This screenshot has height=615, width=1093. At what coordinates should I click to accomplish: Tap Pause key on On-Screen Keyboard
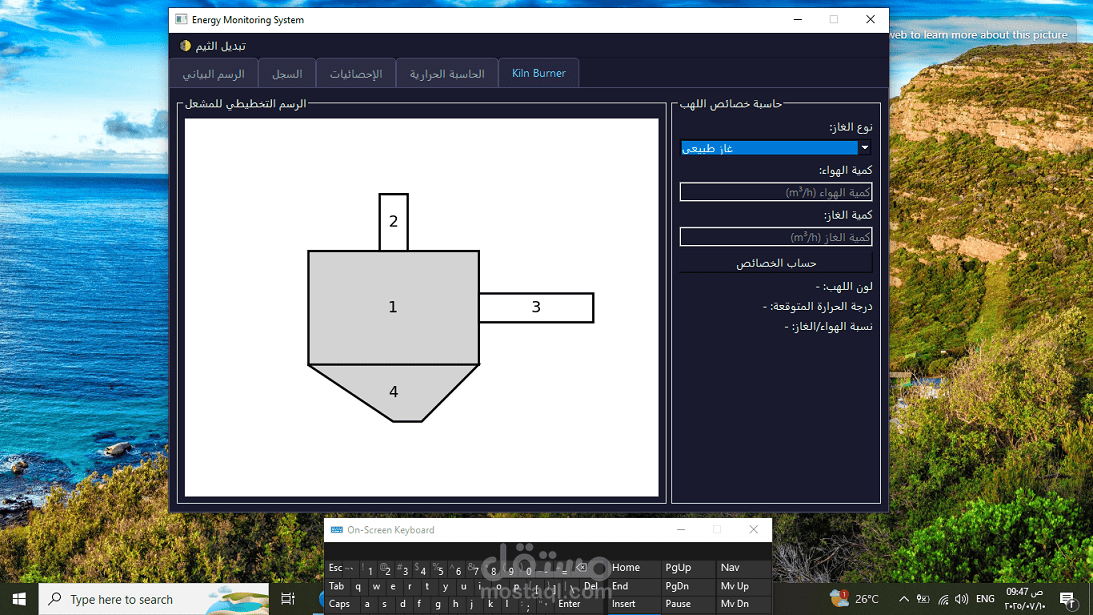point(687,604)
